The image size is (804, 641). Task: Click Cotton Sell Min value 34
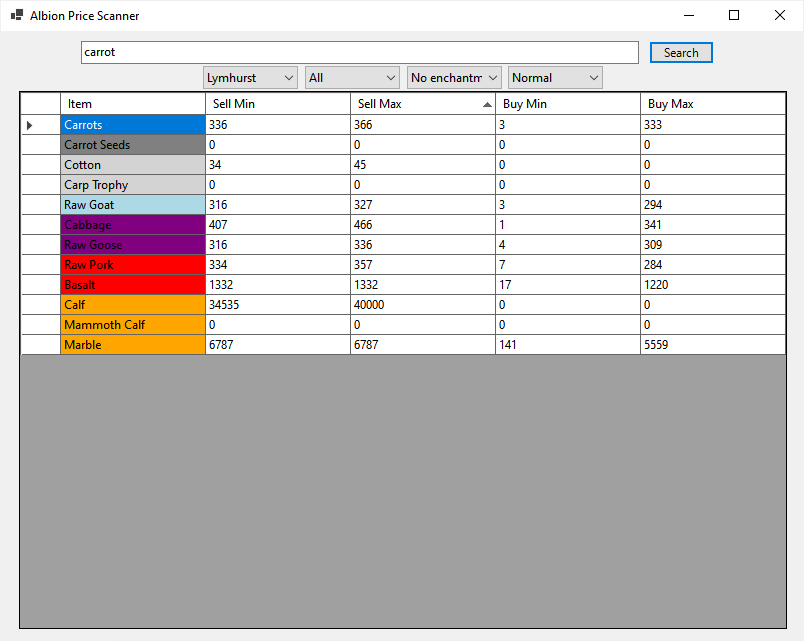coord(278,165)
